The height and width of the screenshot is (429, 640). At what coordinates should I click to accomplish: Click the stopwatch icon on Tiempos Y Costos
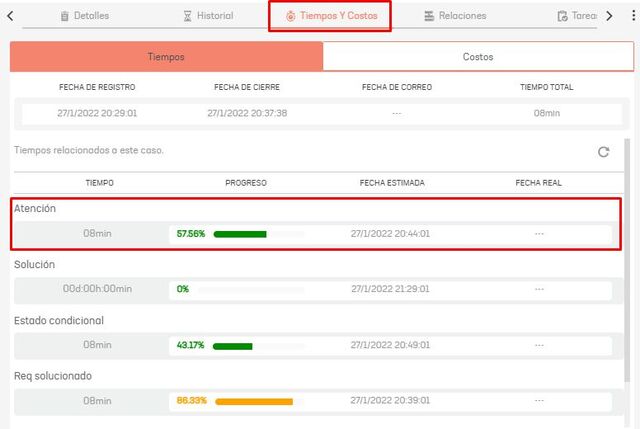(x=290, y=16)
